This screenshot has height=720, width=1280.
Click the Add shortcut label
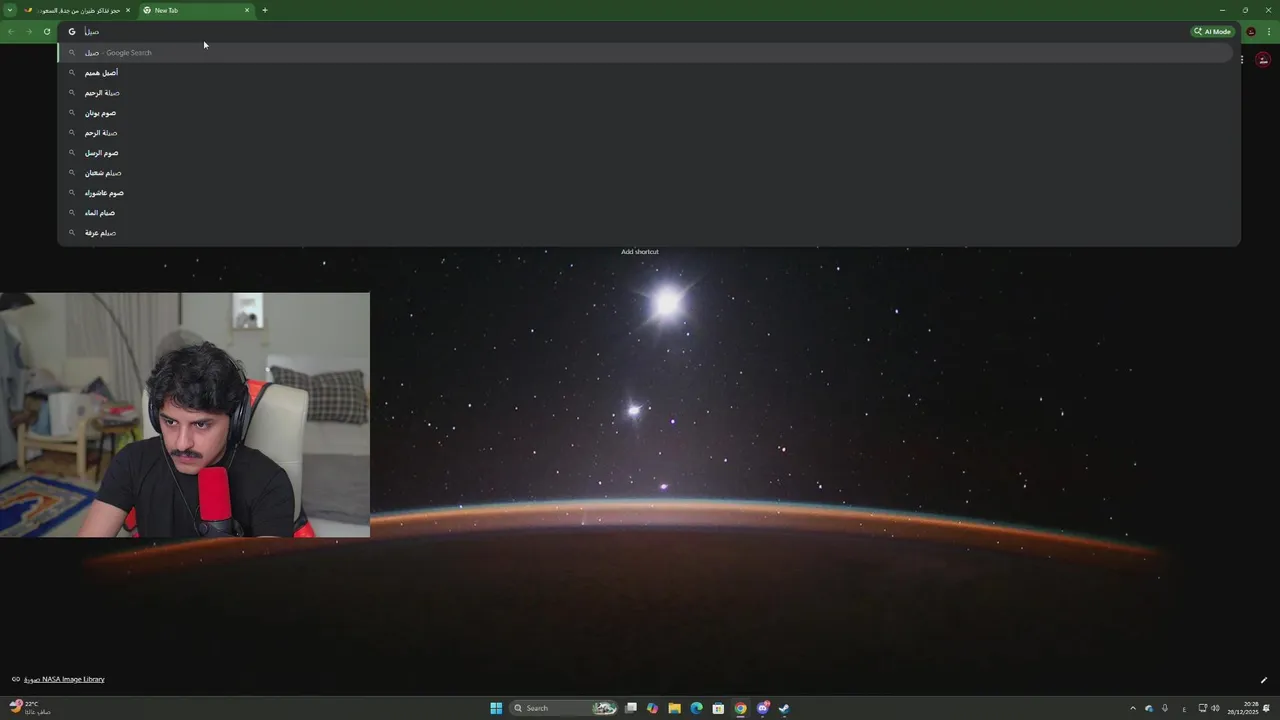(640, 252)
